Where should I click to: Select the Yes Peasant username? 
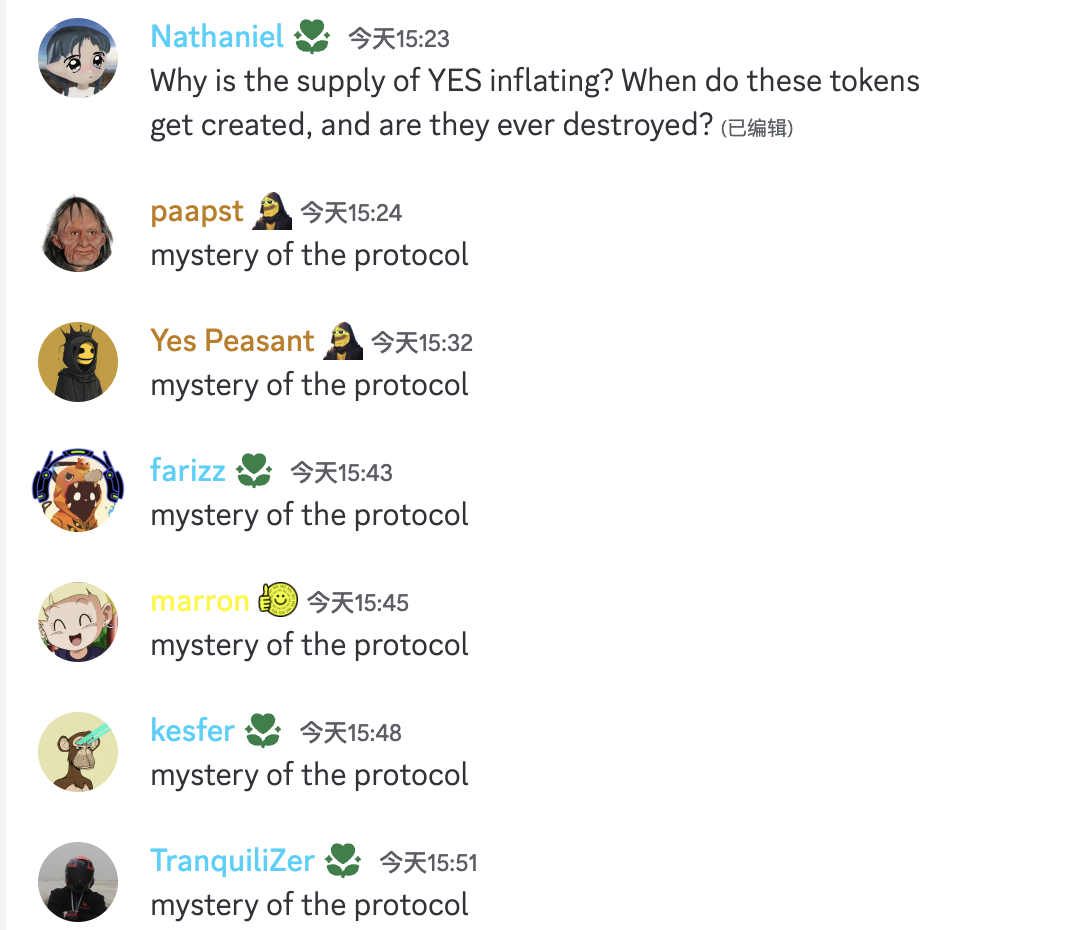tap(232, 340)
